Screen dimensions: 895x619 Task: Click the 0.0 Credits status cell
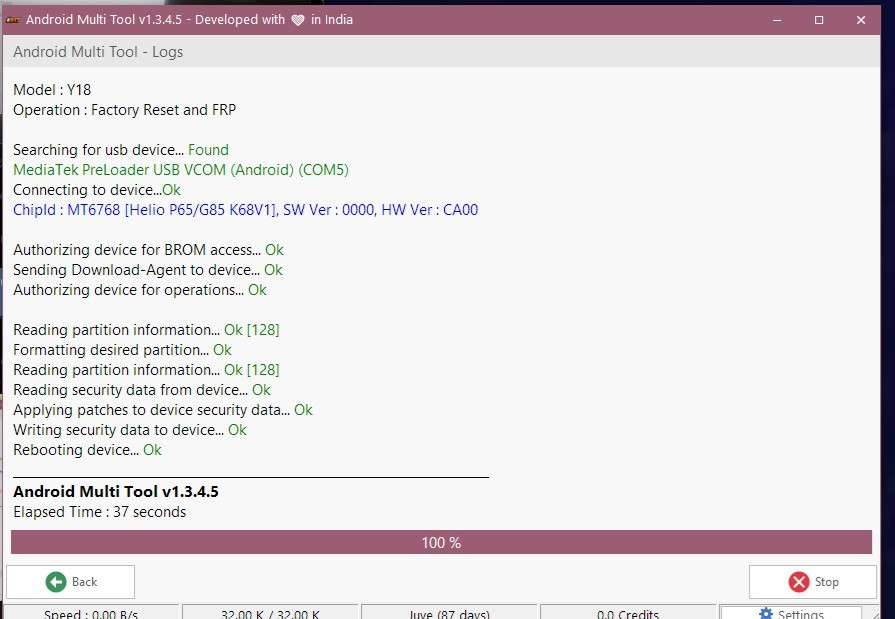click(628, 613)
